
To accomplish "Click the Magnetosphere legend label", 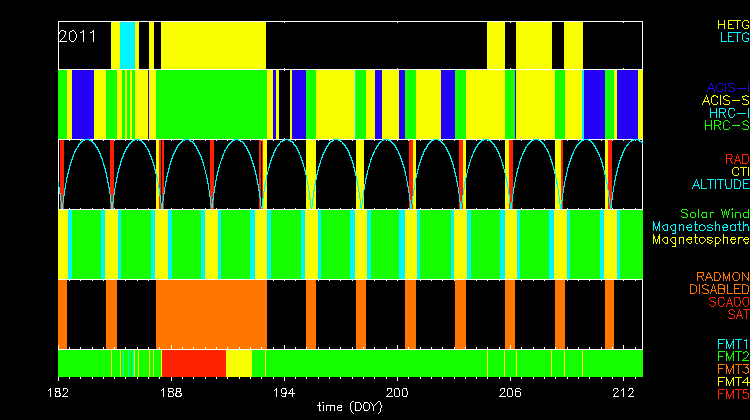I will (x=700, y=240).
